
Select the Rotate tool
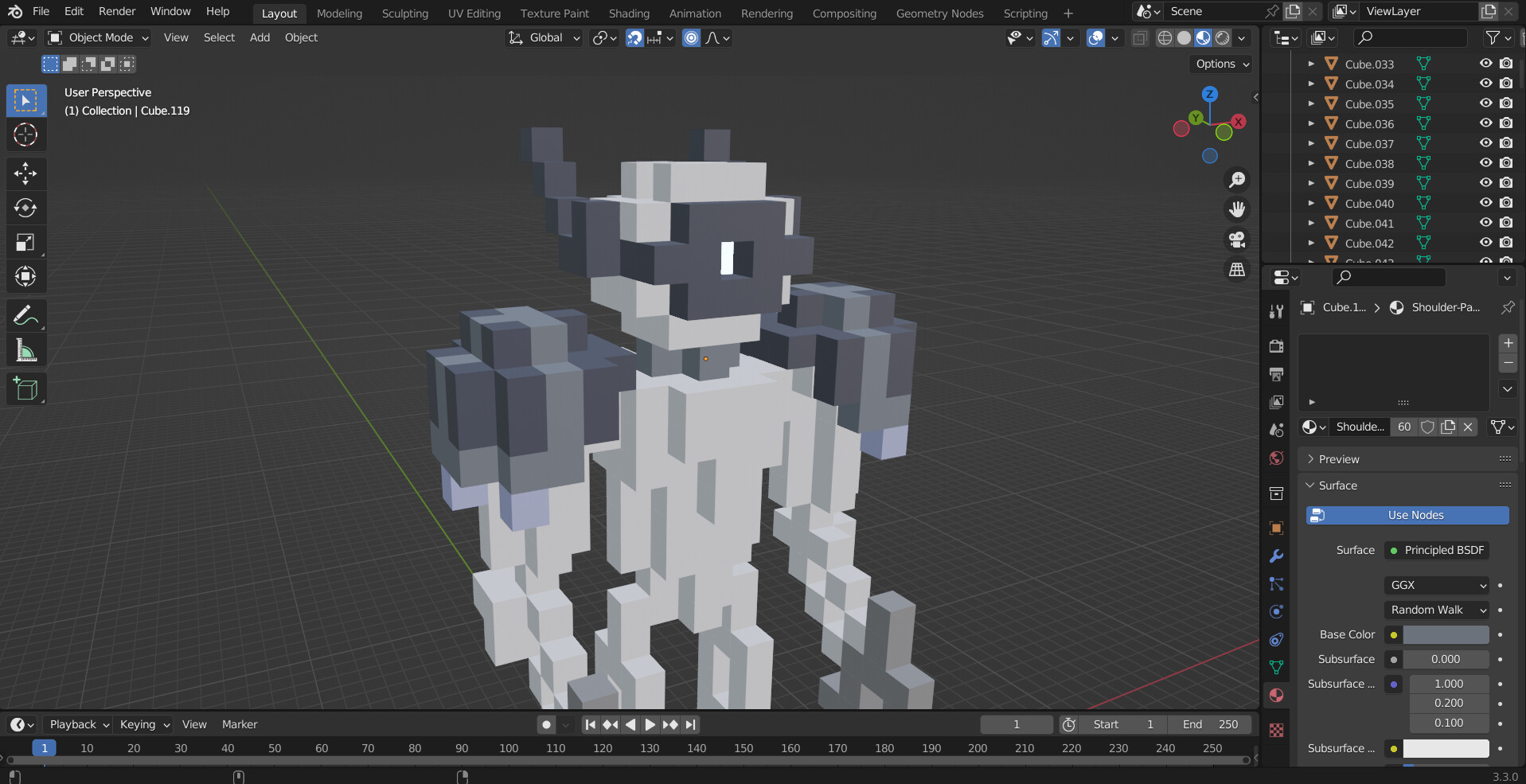tap(26, 208)
